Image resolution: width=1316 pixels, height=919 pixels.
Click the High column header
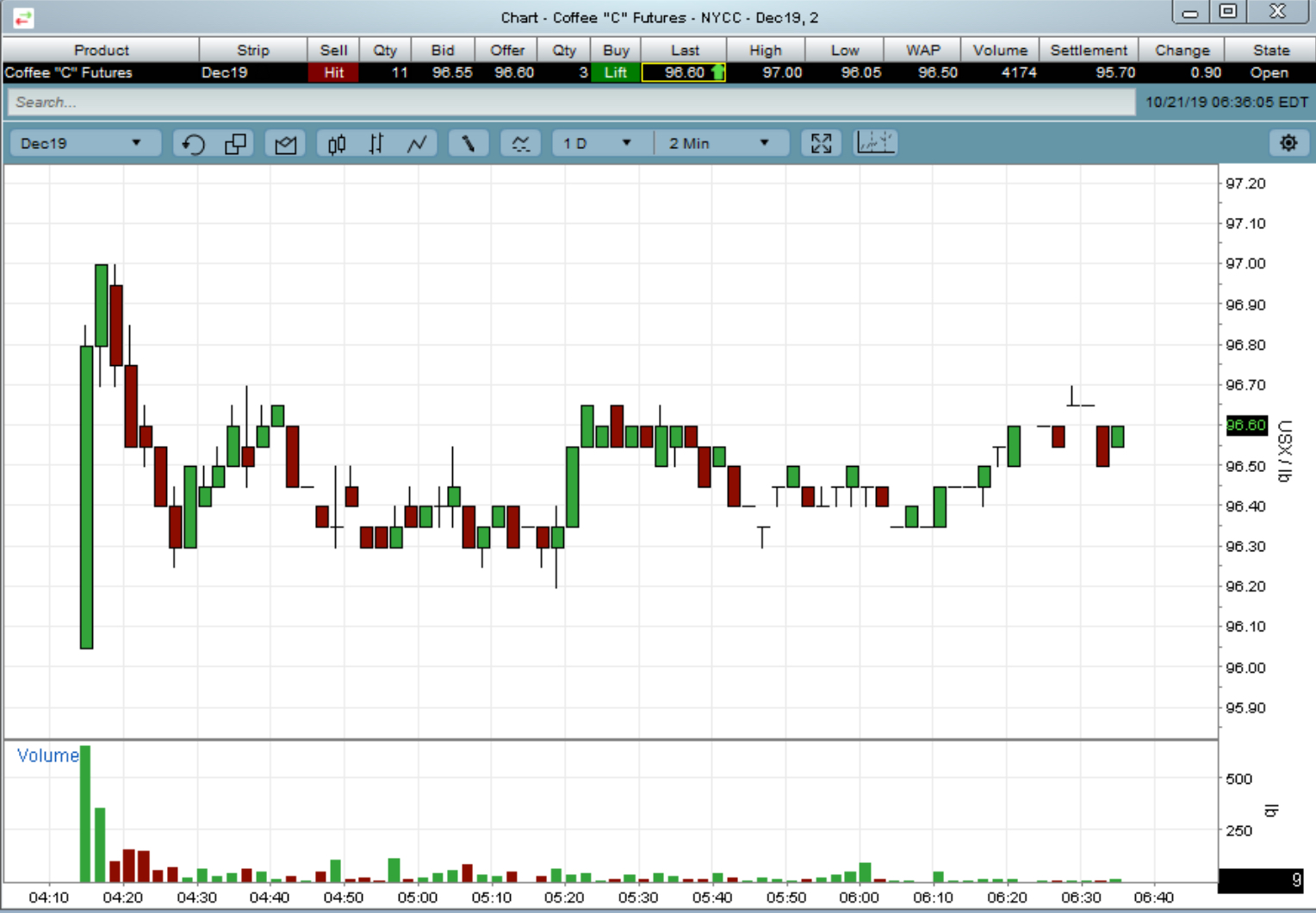765,50
